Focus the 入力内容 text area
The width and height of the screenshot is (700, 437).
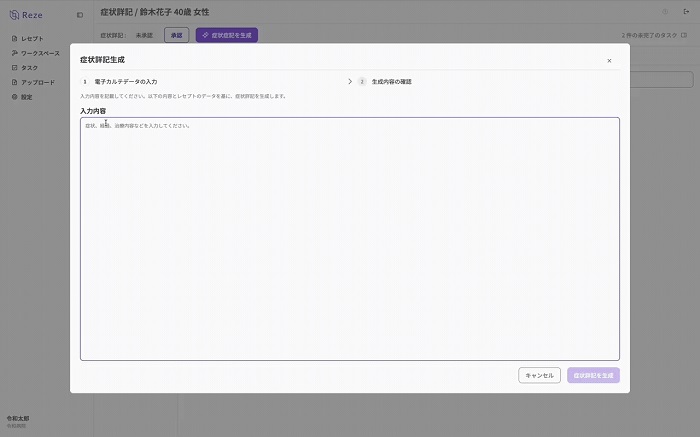[x=349, y=238]
